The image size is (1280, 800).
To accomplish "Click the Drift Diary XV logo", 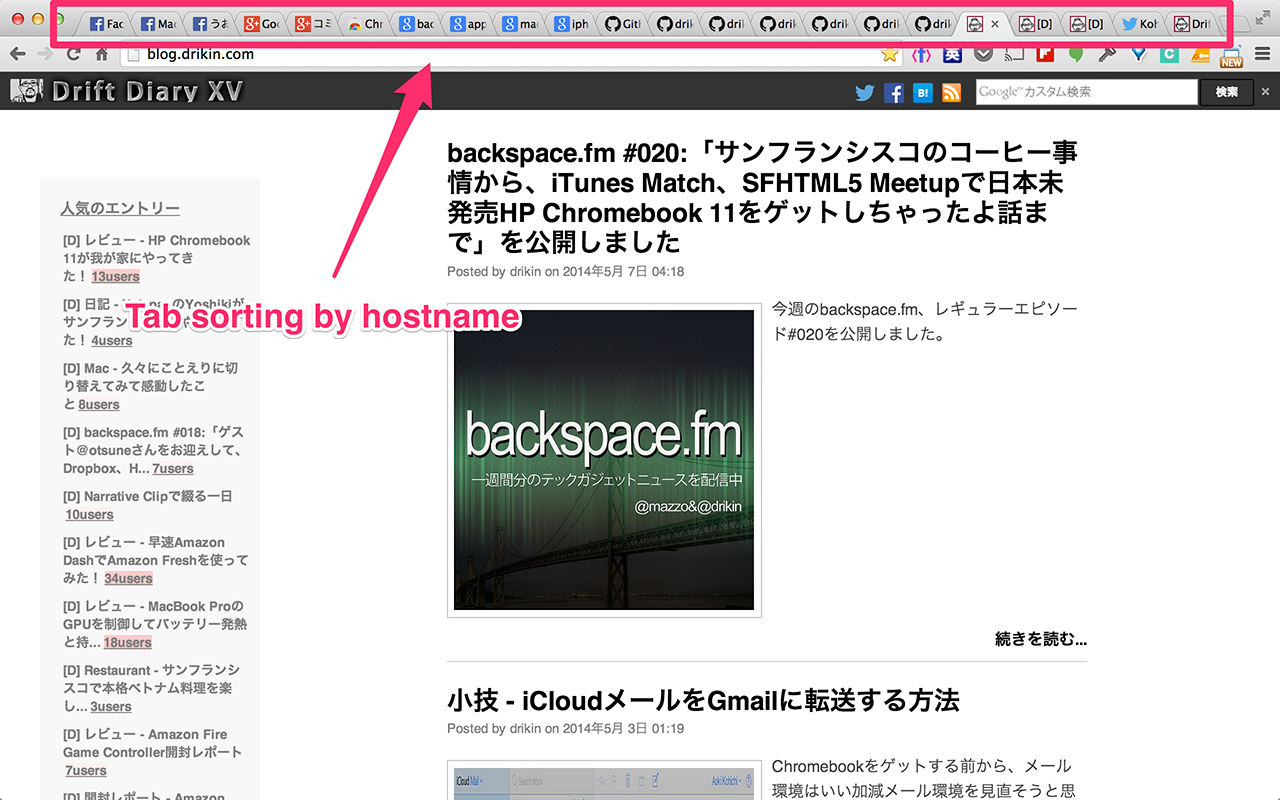I will (127, 92).
